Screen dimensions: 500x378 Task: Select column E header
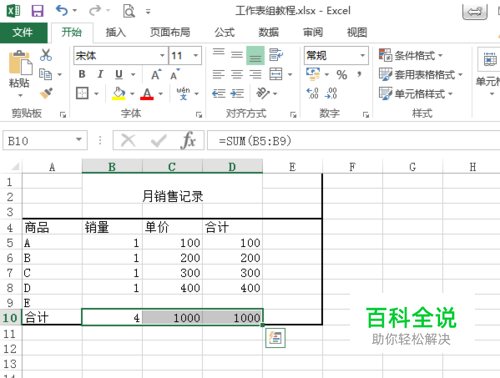pyautogui.click(x=292, y=167)
